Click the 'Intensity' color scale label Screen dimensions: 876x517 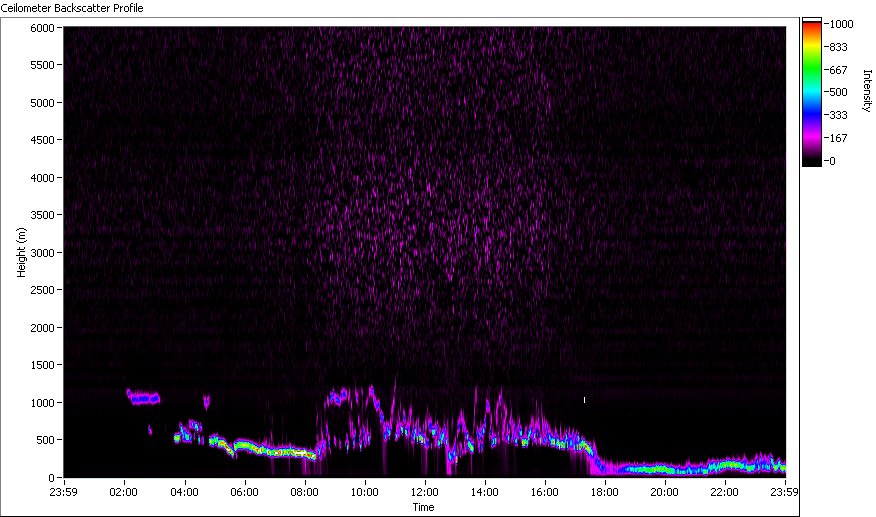867,91
